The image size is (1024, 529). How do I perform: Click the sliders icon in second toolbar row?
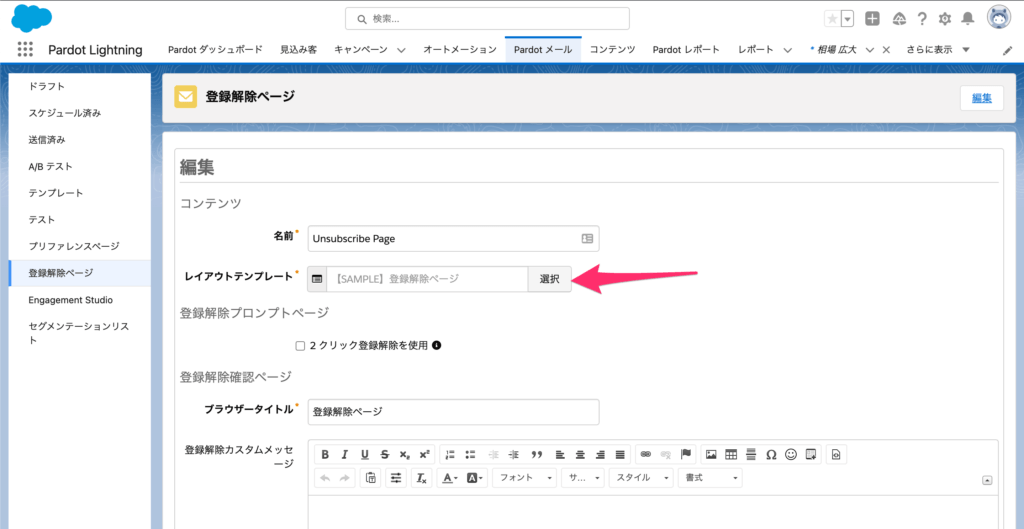point(396,478)
